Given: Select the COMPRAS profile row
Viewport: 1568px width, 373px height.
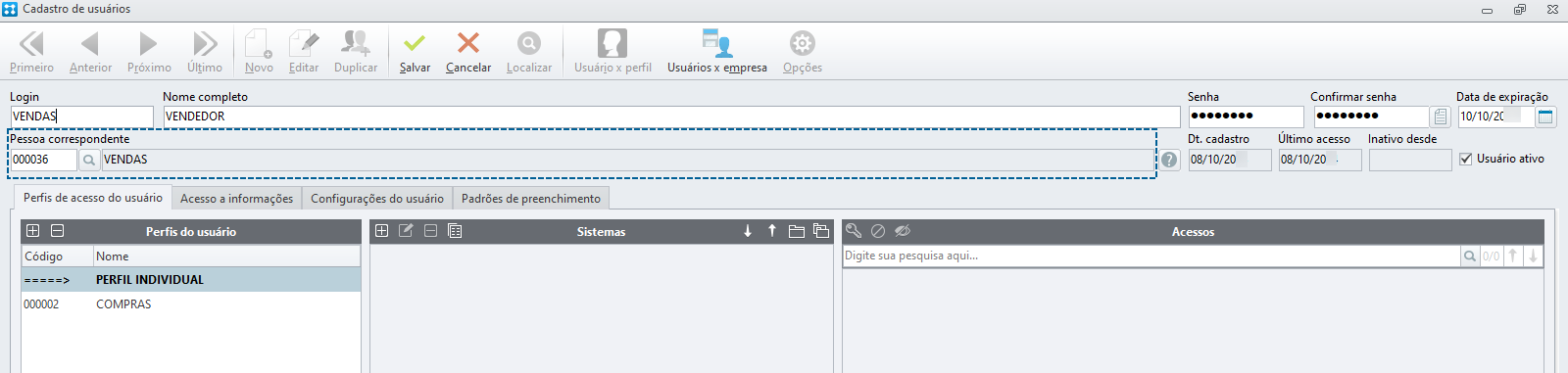Looking at the screenshot, I should (x=191, y=304).
